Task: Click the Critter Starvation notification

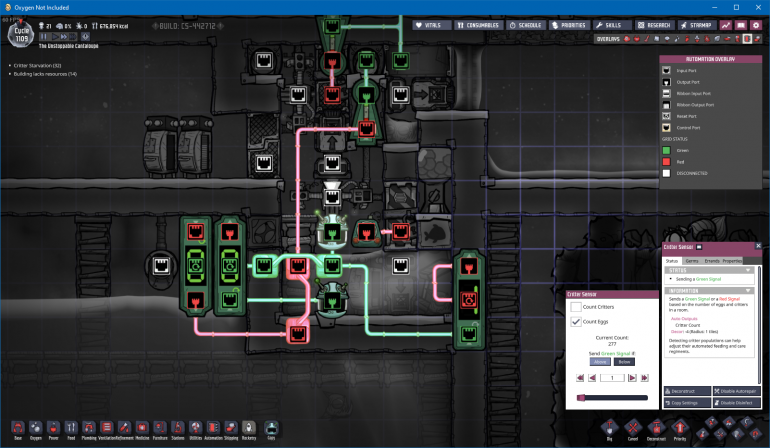Action: tap(37, 65)
